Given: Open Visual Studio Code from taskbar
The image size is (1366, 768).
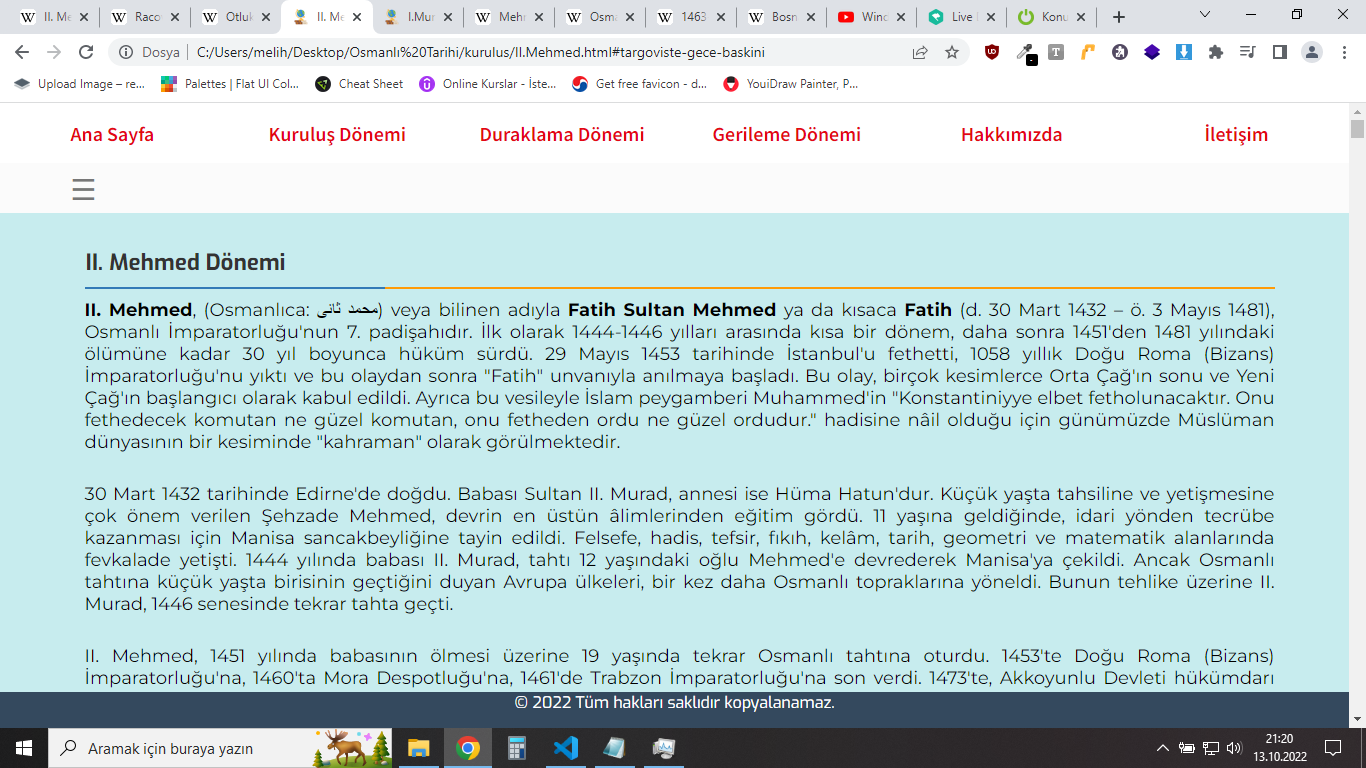Looking at the screenshot, I should [565, 747].
